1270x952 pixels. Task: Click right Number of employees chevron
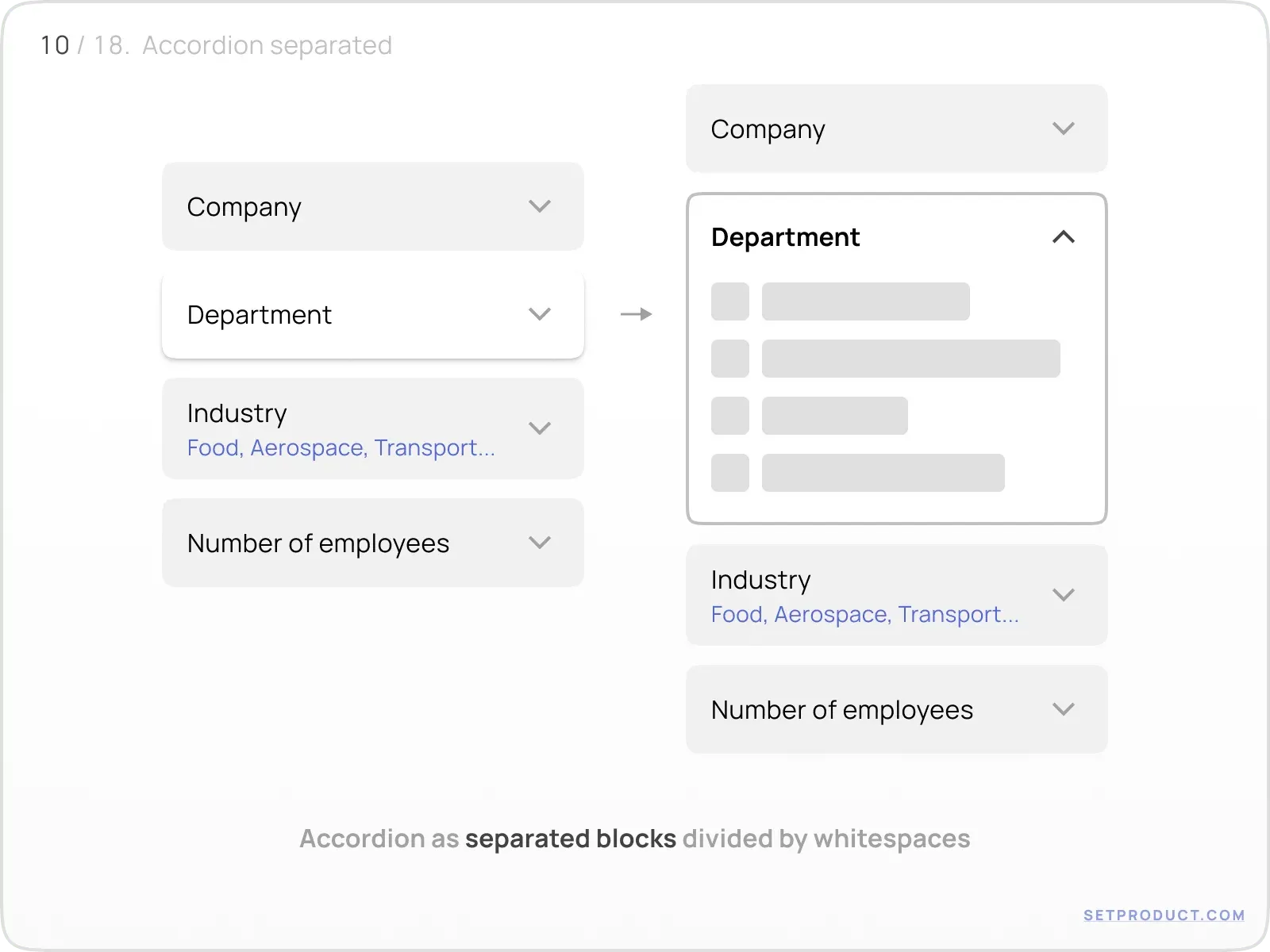tap(1064, 709)
